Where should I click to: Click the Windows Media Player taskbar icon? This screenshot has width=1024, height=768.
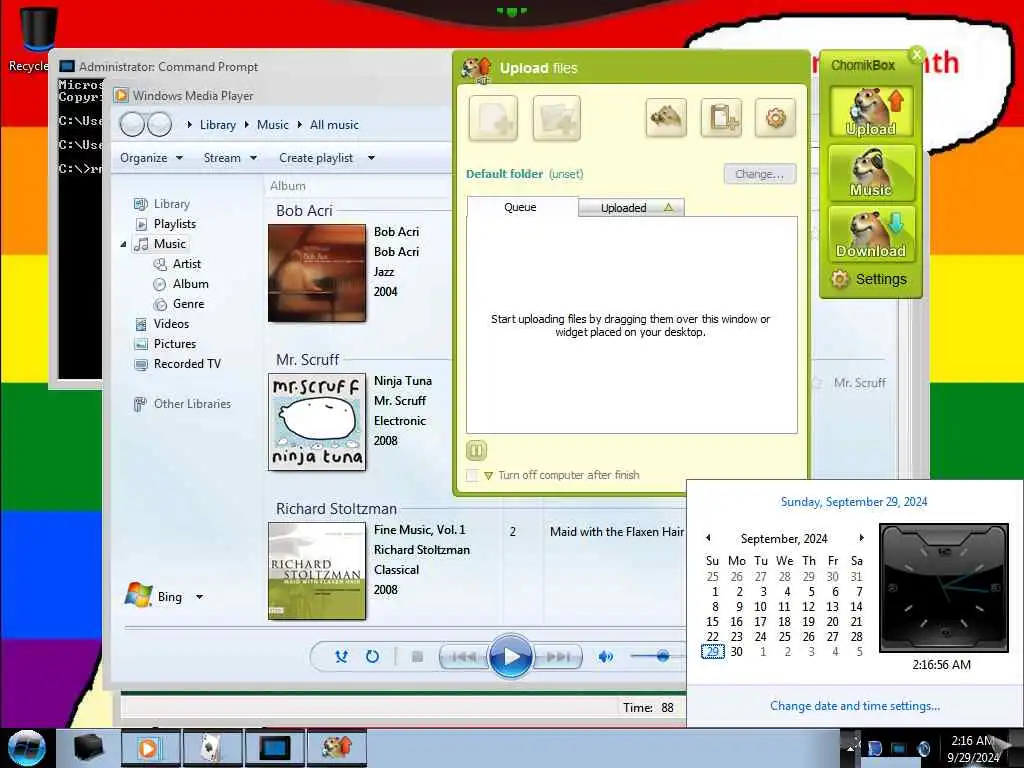pyautogui.click(x=150, y=748)
